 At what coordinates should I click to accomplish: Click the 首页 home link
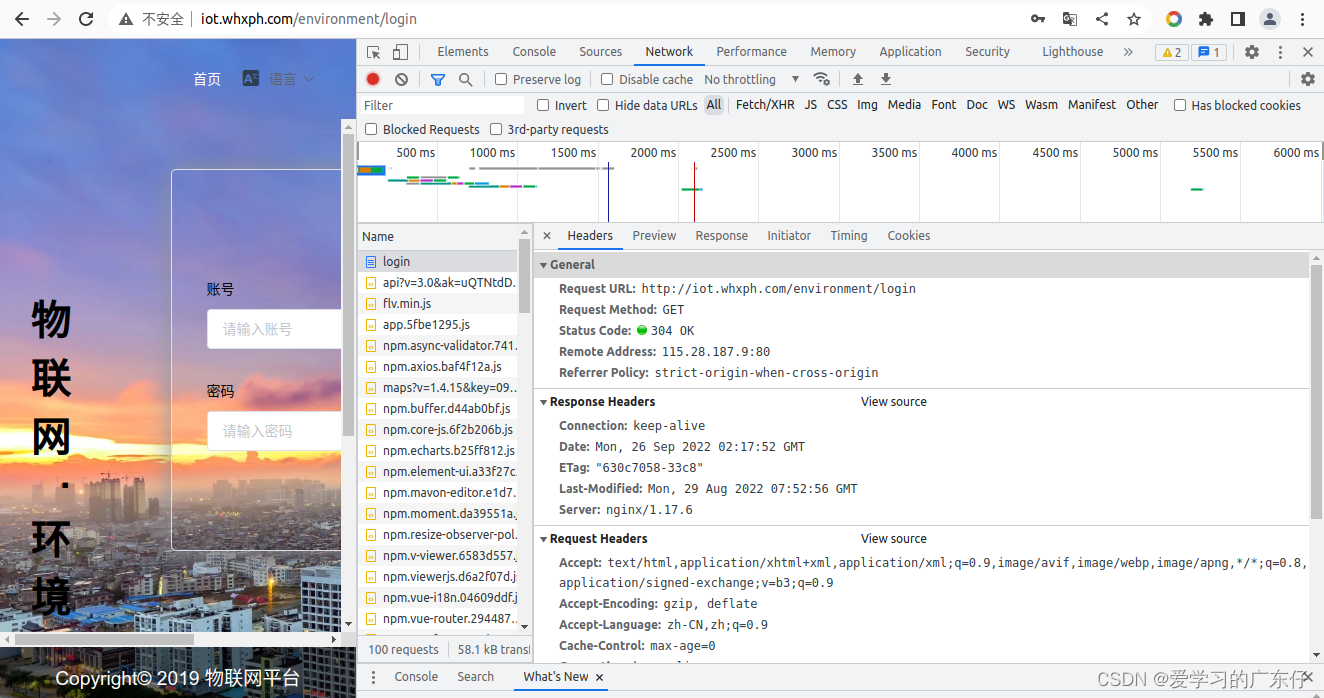click(x=207, y=79)
